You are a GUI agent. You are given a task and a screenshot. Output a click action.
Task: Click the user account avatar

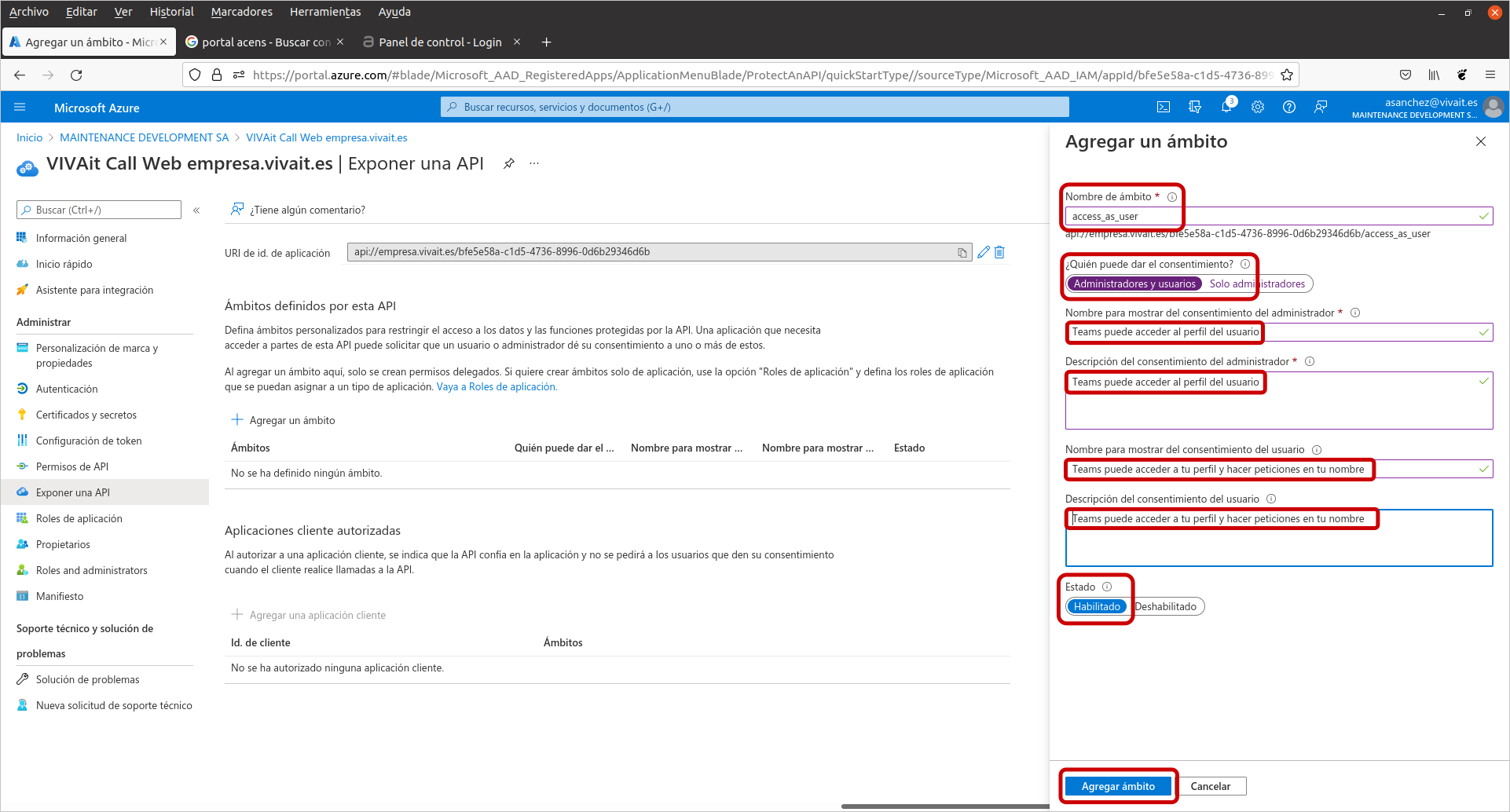tap(1494, 108)
